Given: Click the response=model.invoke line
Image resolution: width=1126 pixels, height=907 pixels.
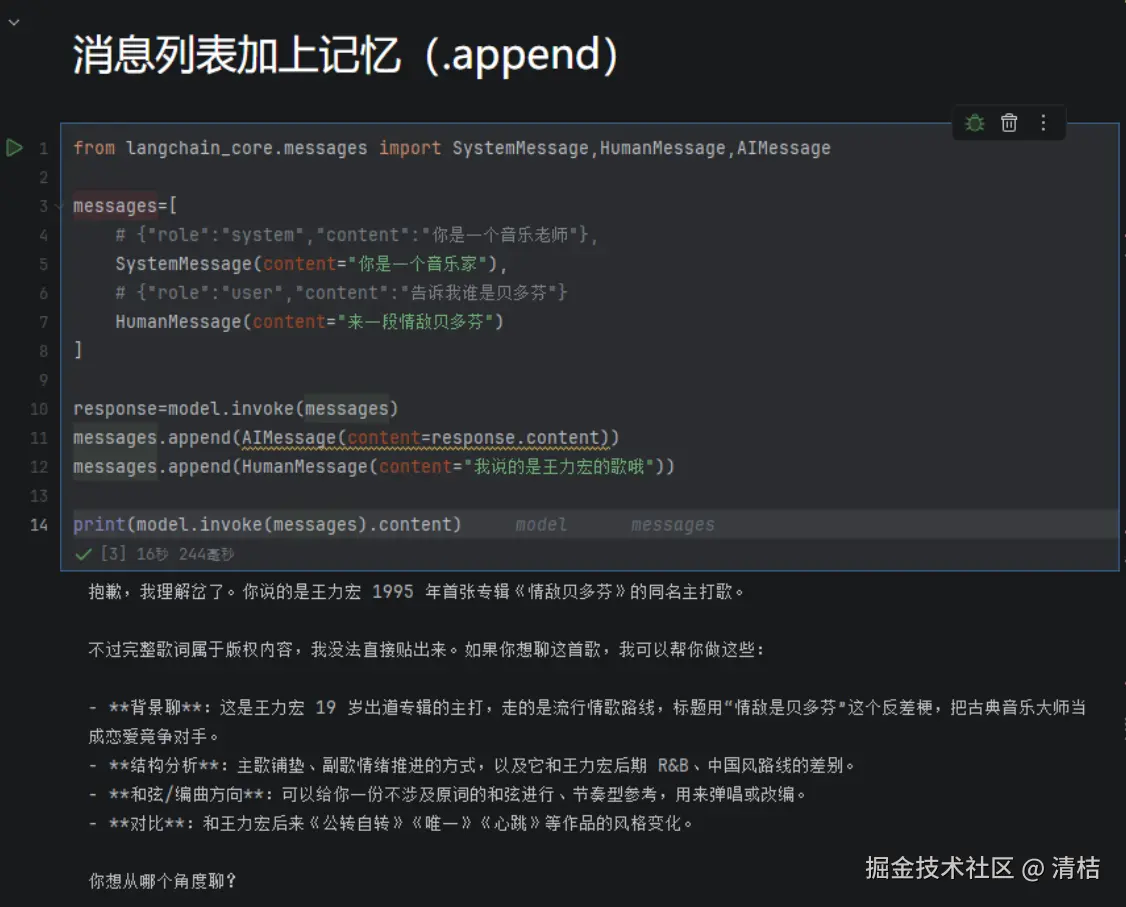Looking at the screenshot, I should coord(236,409).
